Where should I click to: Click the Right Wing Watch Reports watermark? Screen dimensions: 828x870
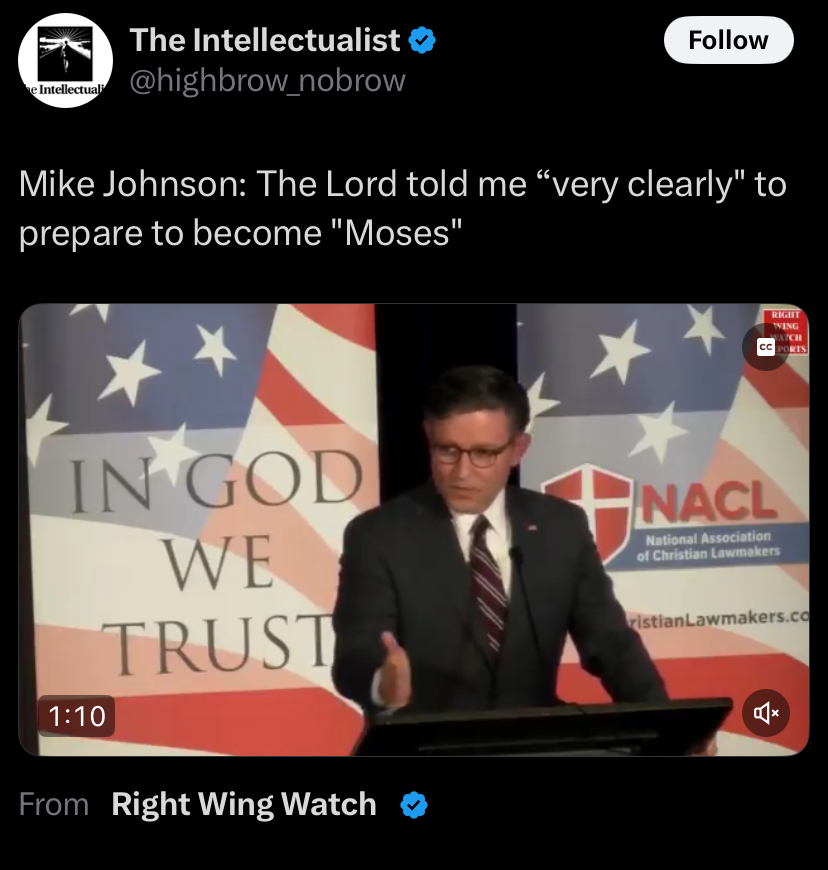[789, 332]
